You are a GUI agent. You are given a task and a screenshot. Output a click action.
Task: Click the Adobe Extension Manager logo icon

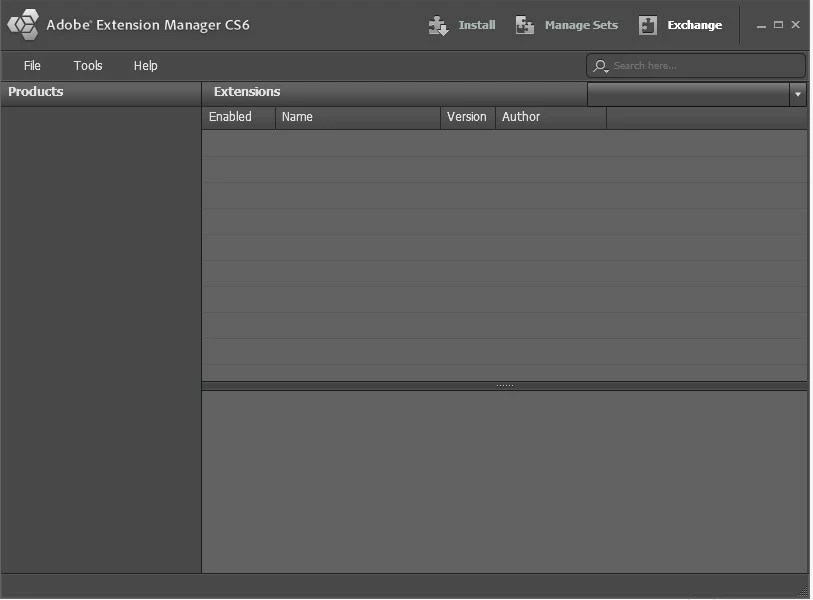pyautogui.click(x=23, y=24)
